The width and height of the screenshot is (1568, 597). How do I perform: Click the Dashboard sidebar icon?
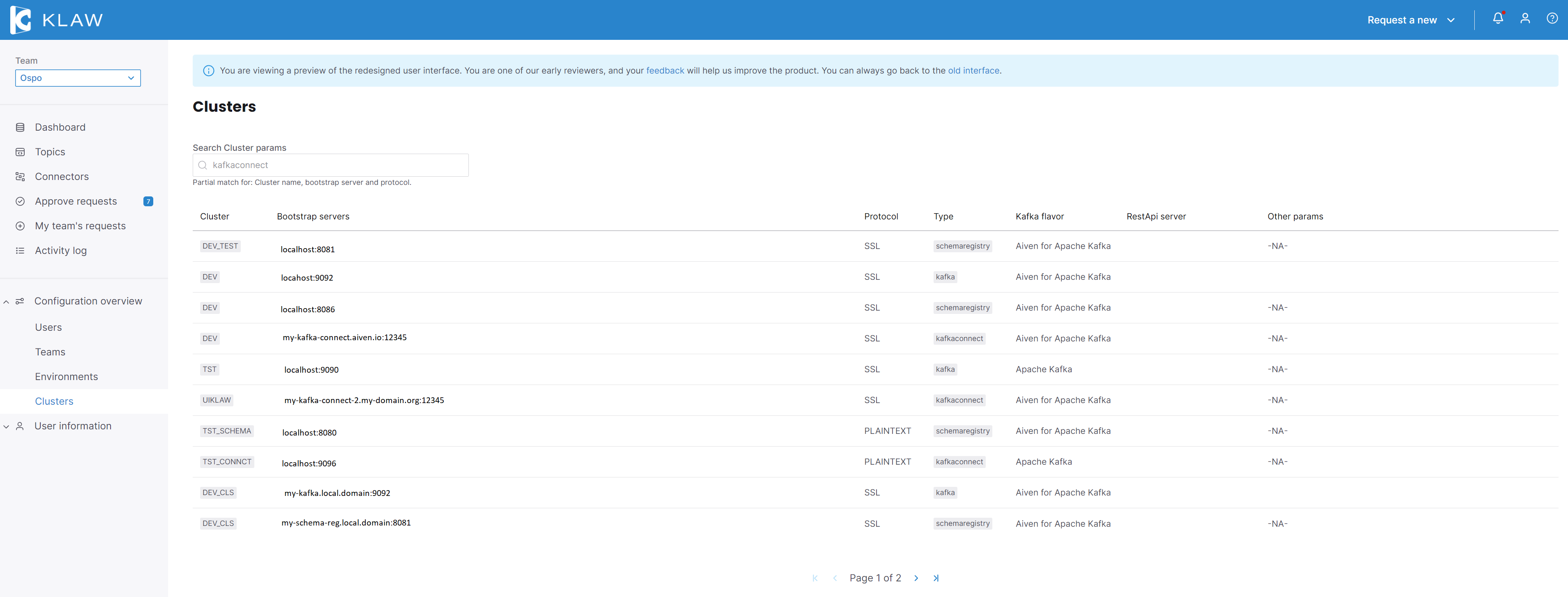pos(20,127)
